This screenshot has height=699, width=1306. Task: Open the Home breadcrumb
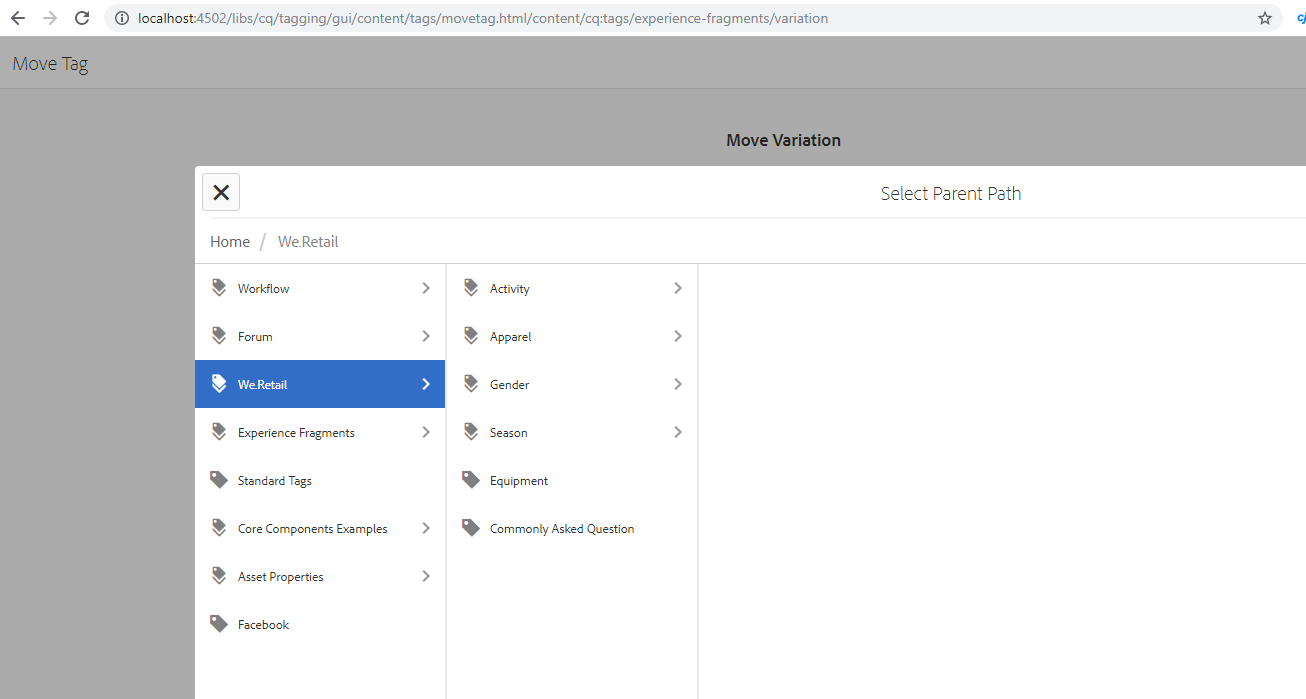229,241
